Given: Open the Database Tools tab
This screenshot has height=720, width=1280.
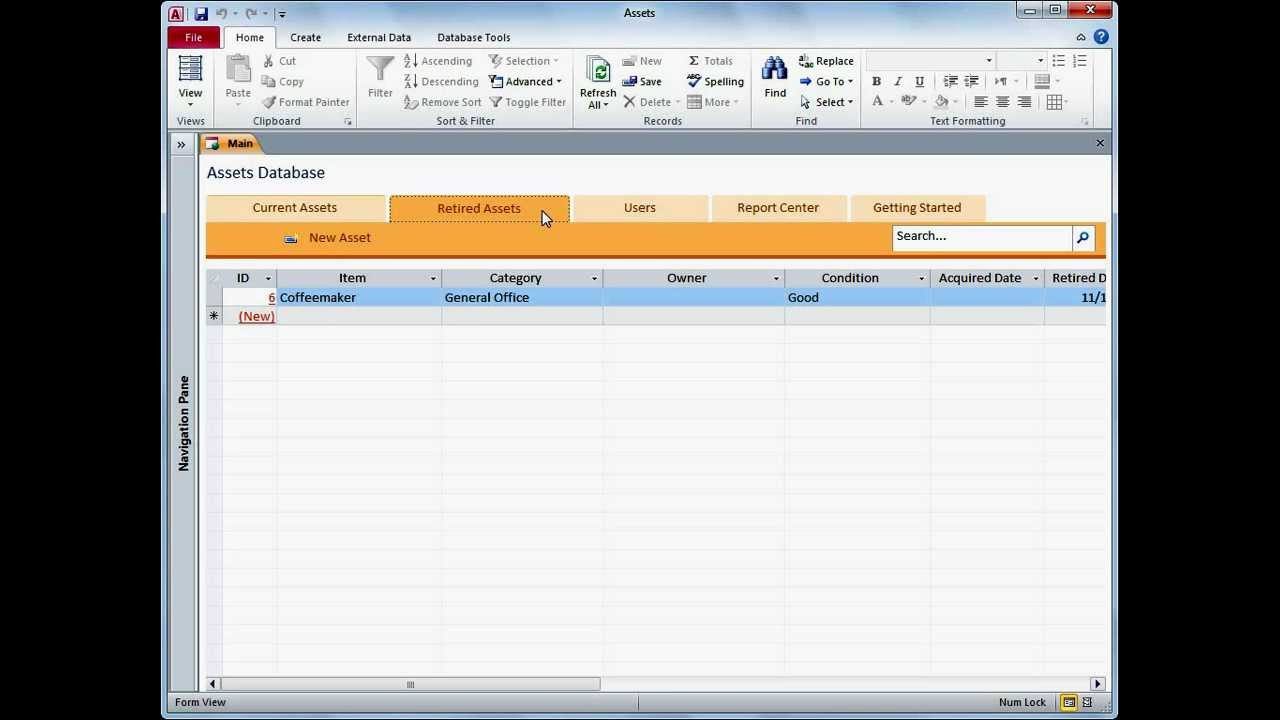Looking at the screenshot, I should click(x=474, y=38).
